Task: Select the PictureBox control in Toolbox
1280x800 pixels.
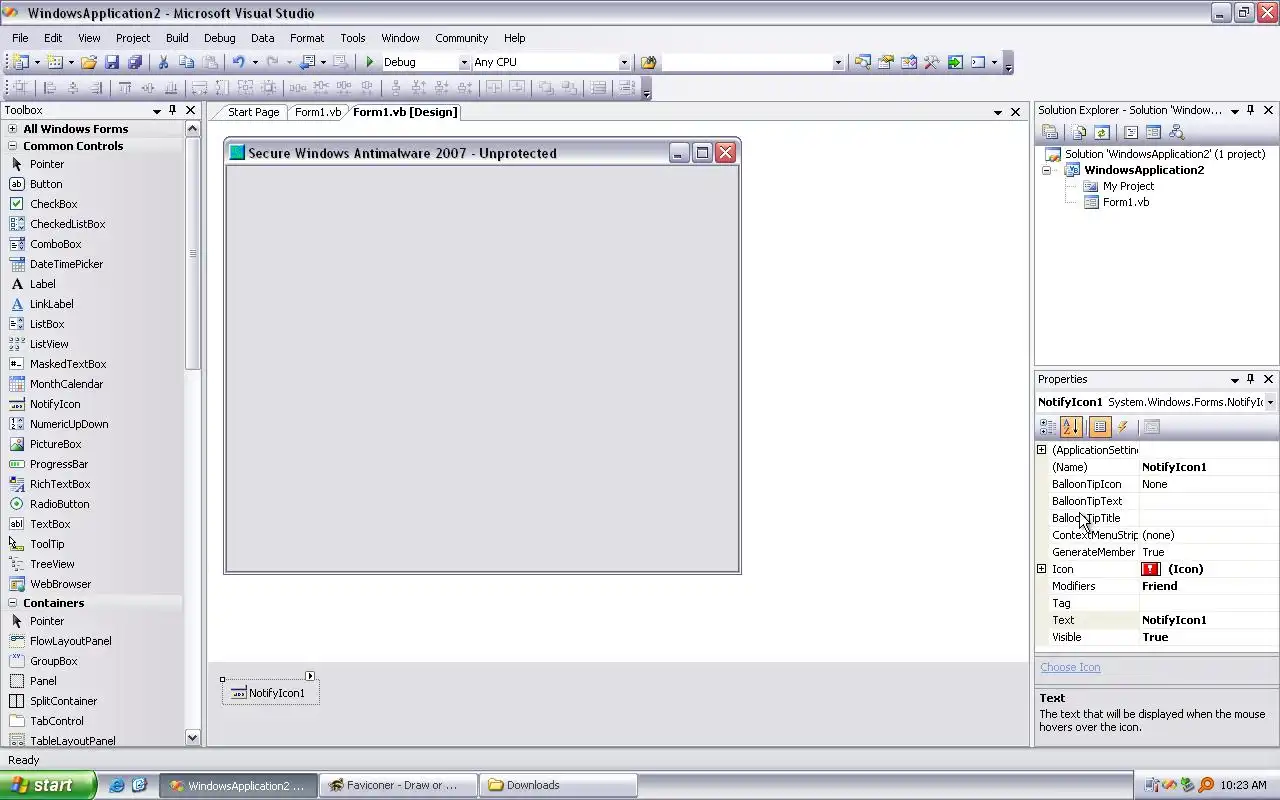Action: [x=55, y=444]
